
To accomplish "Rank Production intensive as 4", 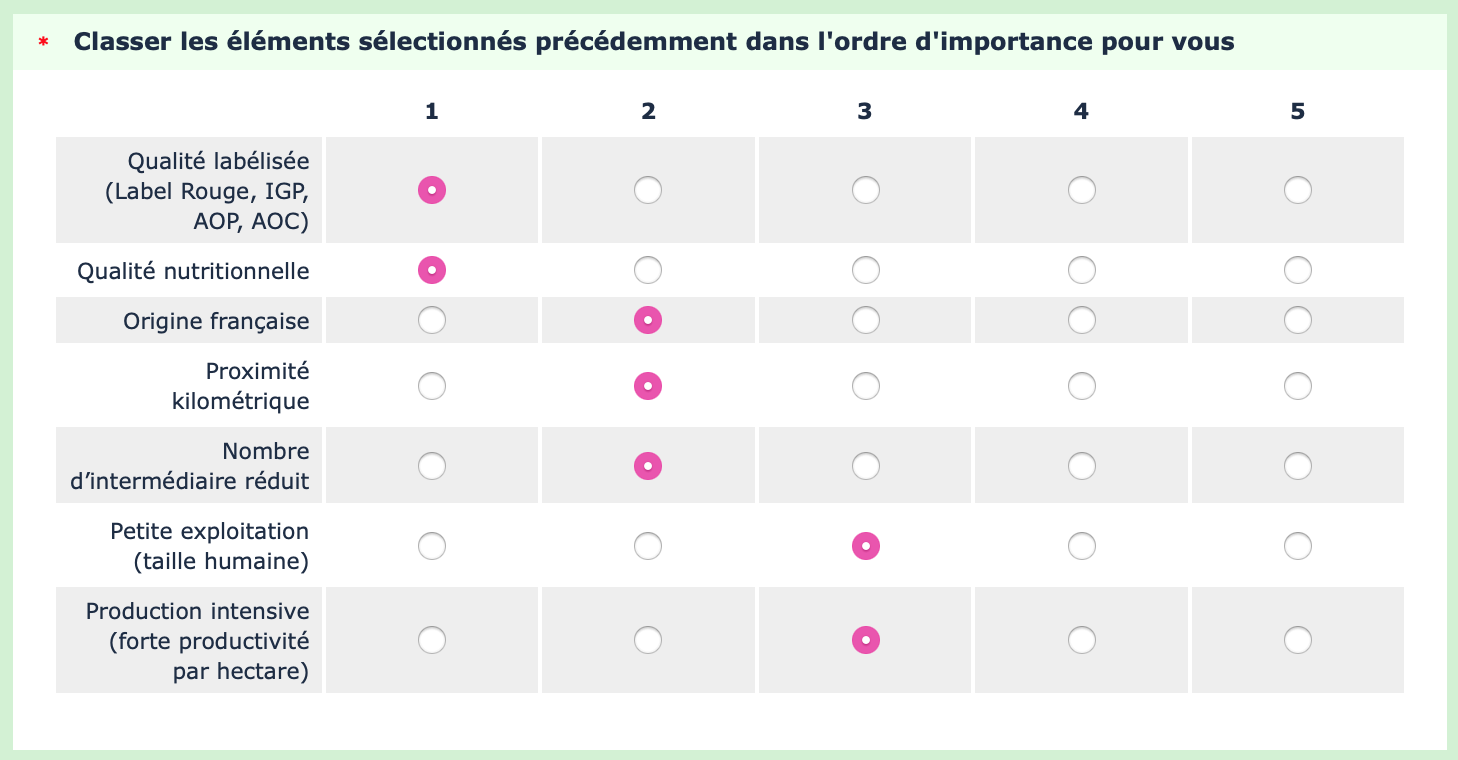I will click(1081, 640).
